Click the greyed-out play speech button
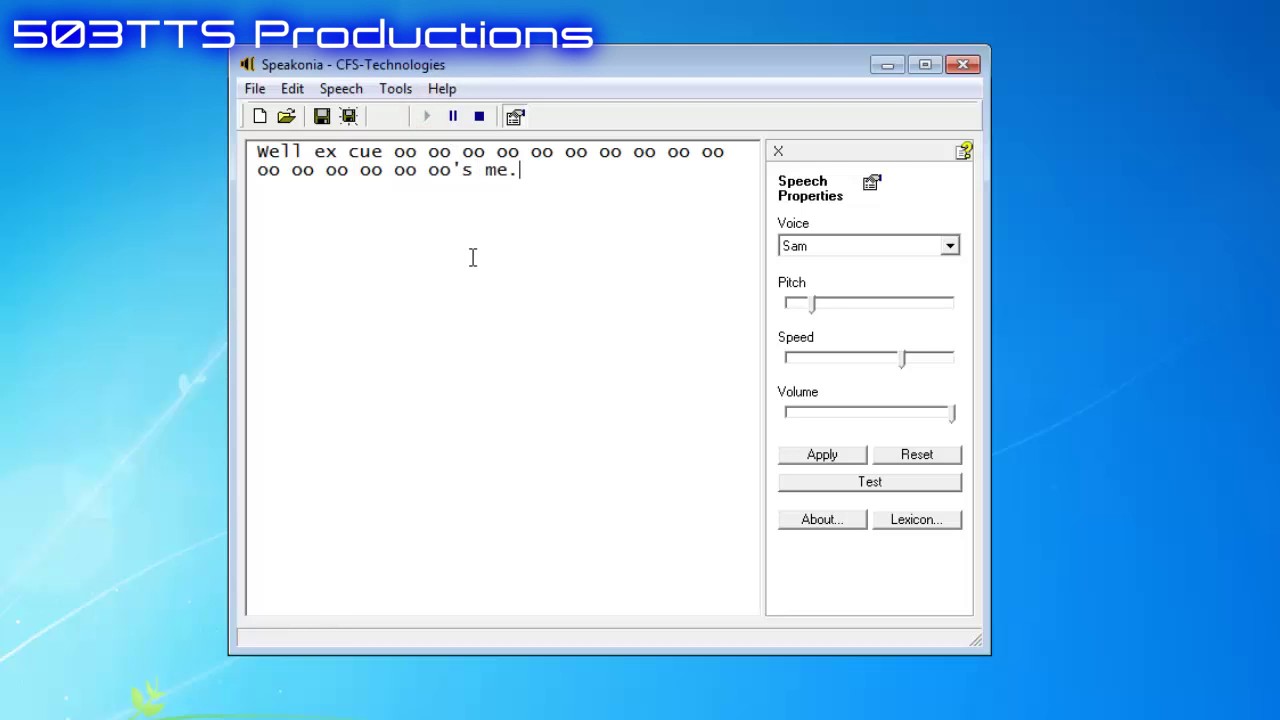This screenshot has width=1280, height=720. pos(426,116)
